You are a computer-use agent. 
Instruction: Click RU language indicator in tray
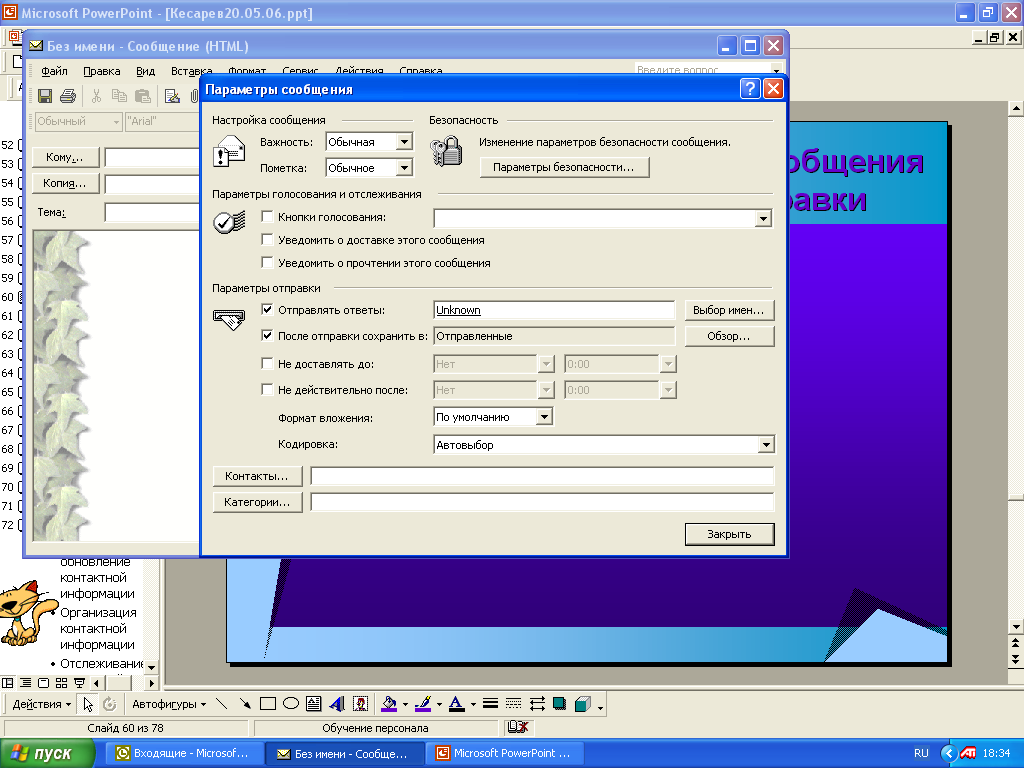click(921, 754)
